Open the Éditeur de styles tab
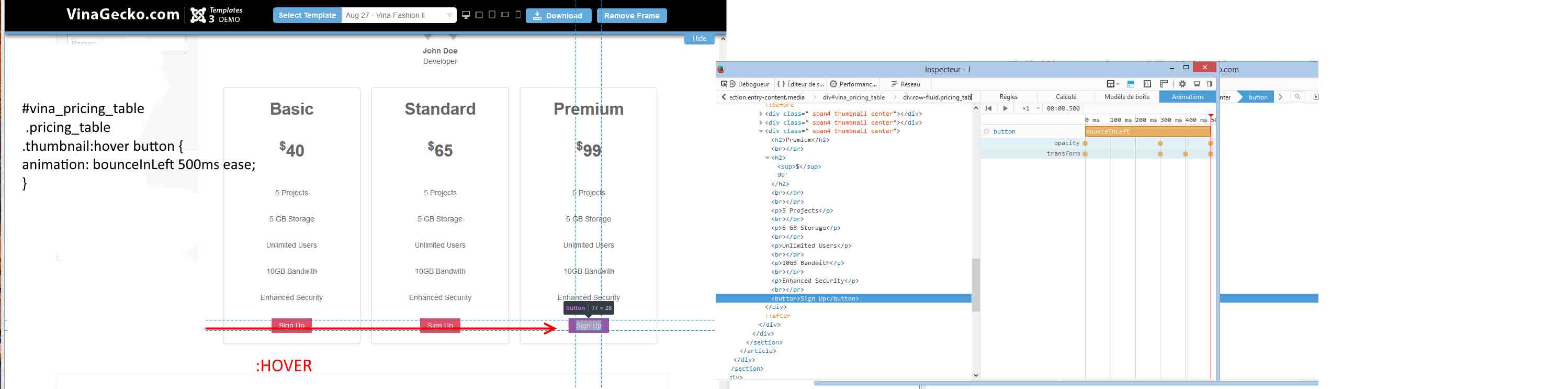 coord(800,84)
